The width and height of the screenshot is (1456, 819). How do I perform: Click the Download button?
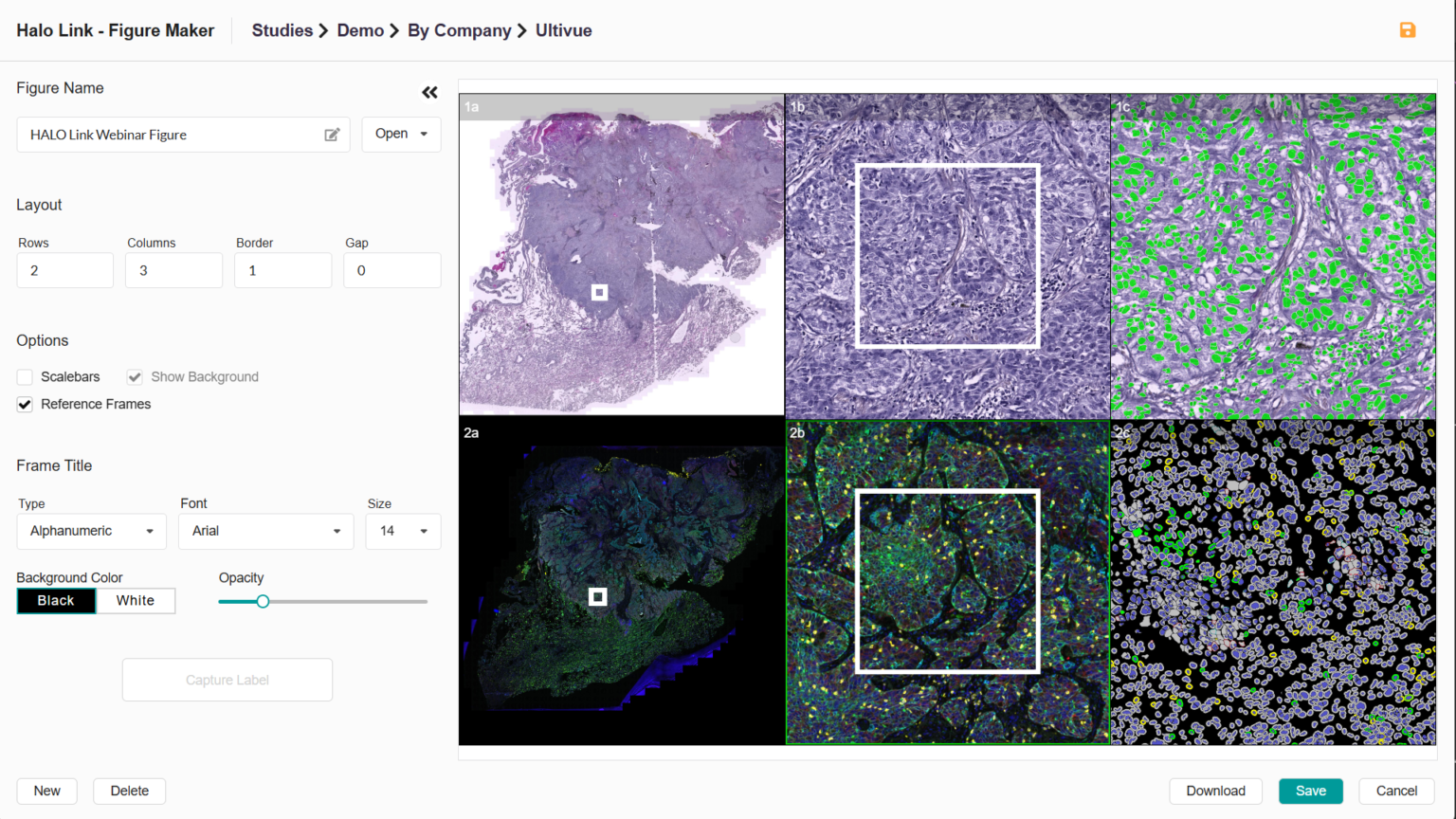(1215, 791)
